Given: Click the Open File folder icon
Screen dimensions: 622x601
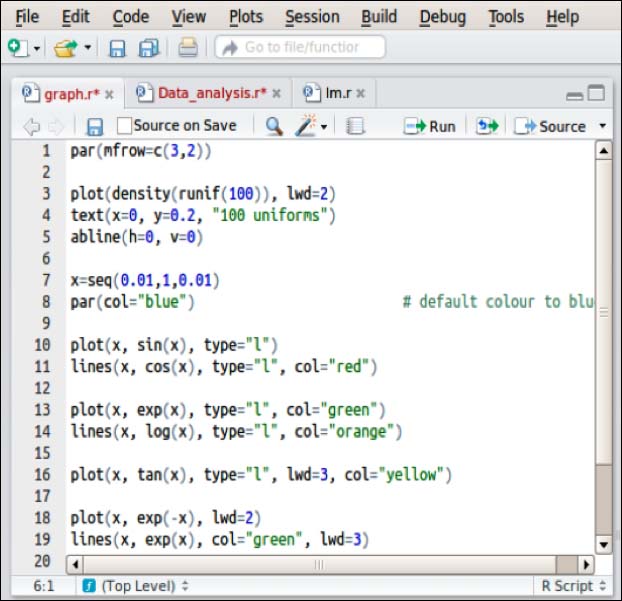Looking at the screenshot, I should (x=65, y=48).
